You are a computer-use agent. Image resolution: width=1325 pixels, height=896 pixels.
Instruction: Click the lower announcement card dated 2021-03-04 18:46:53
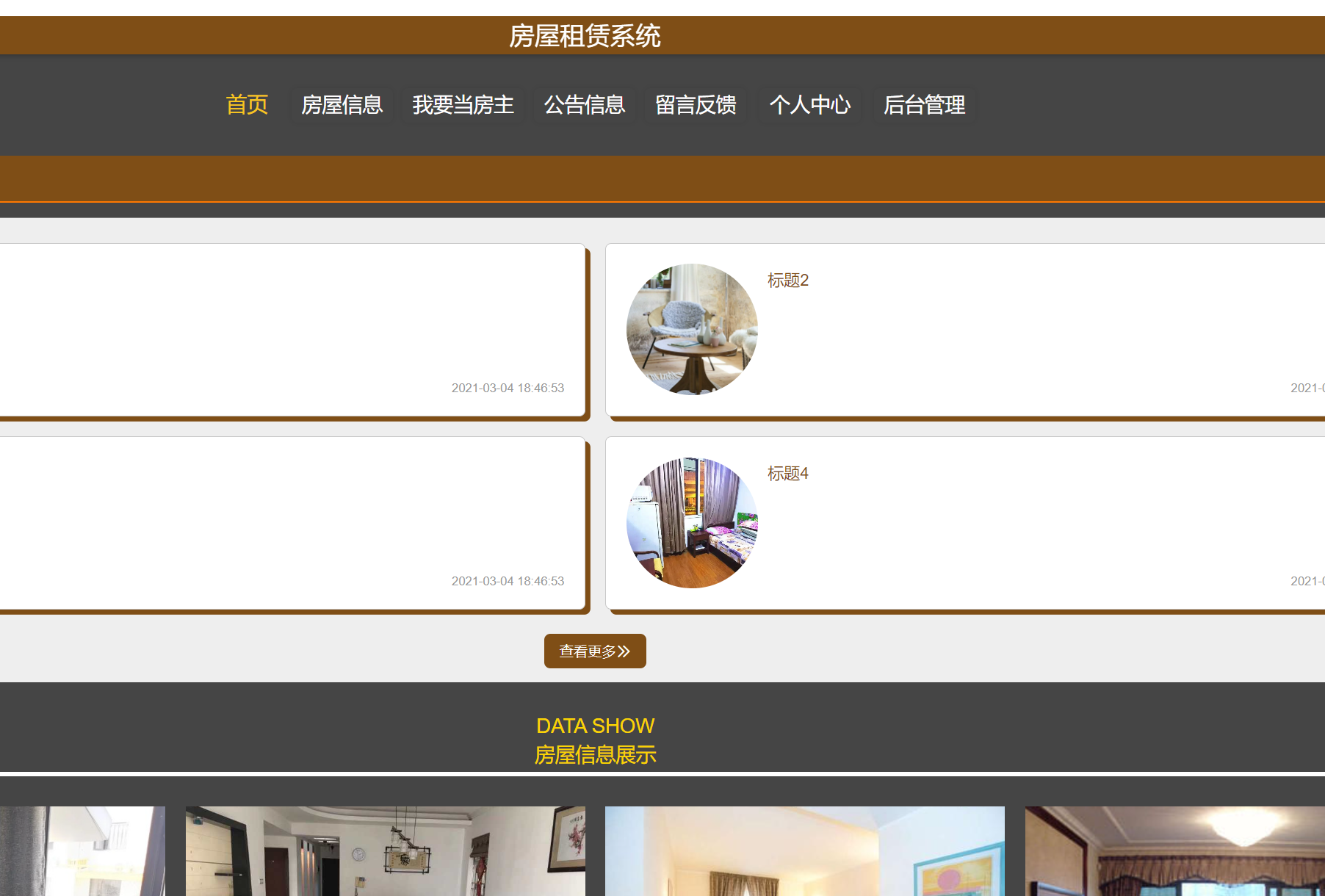coord(292,523)
